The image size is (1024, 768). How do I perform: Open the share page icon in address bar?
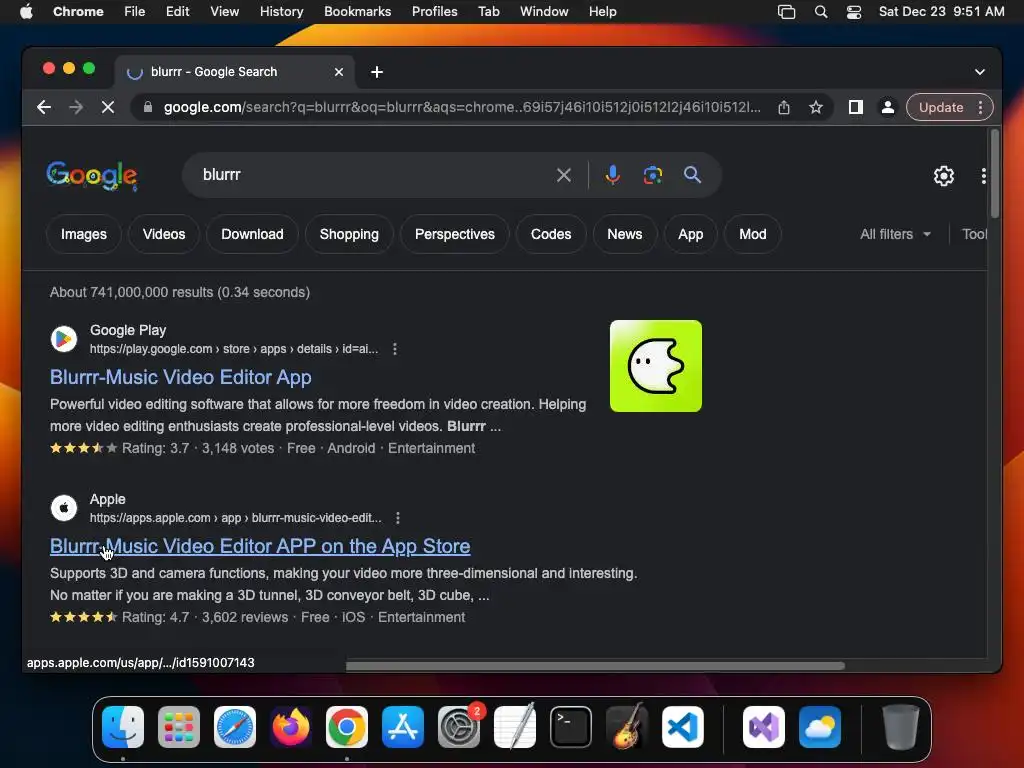tap(784, 107)
